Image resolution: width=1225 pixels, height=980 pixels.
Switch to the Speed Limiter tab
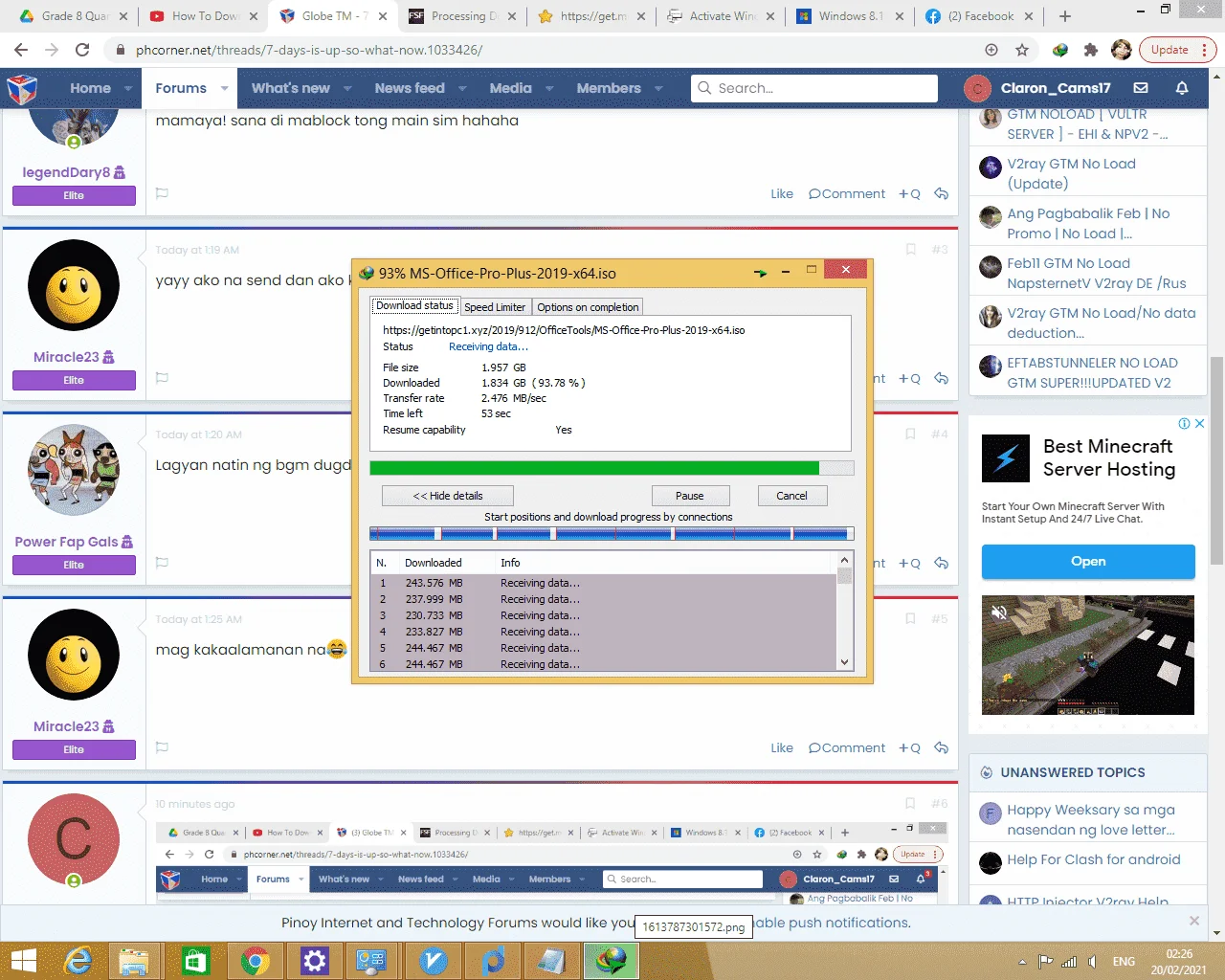coord(495,307)
